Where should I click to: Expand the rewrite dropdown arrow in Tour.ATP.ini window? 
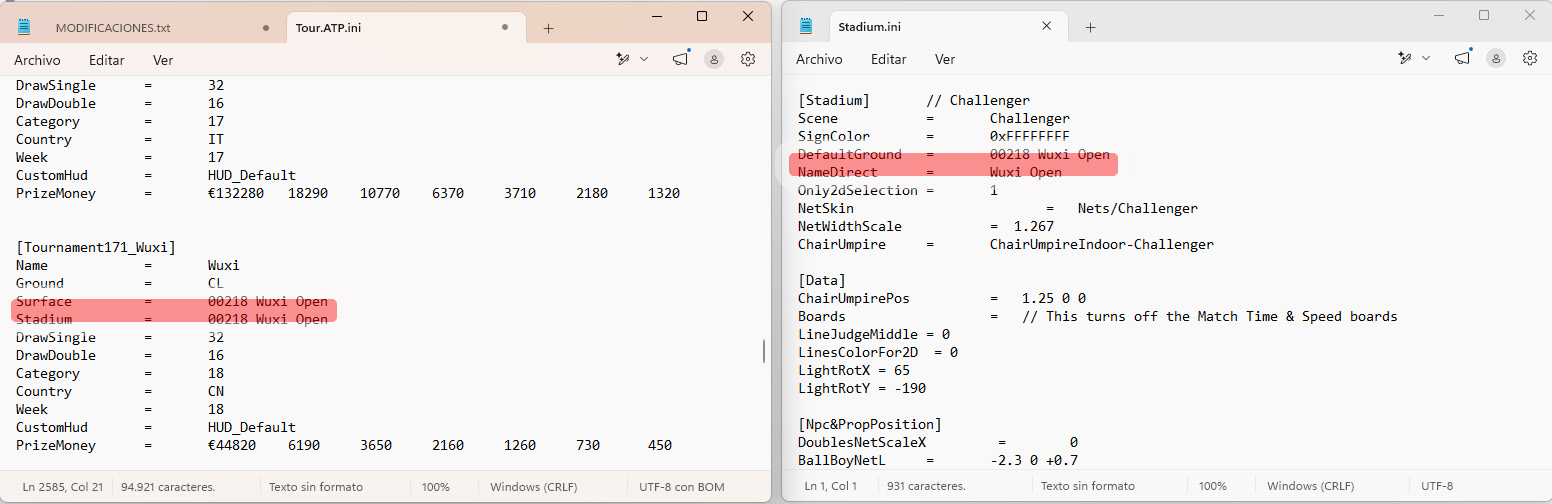click(644, 60)
